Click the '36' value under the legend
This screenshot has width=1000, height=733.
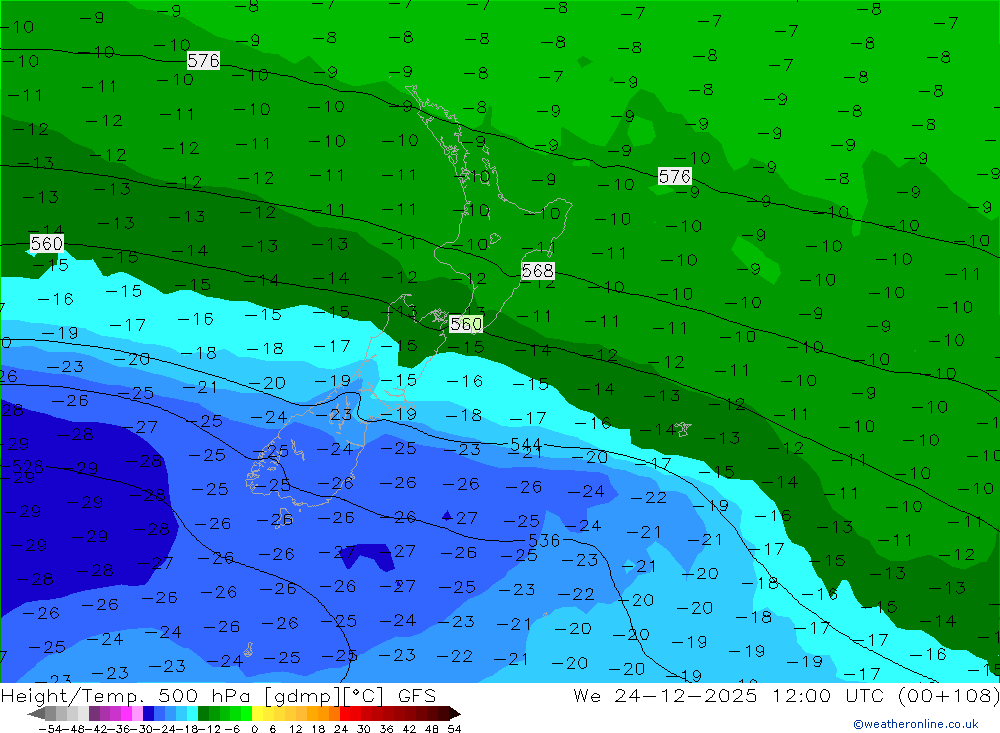(386, 729)
